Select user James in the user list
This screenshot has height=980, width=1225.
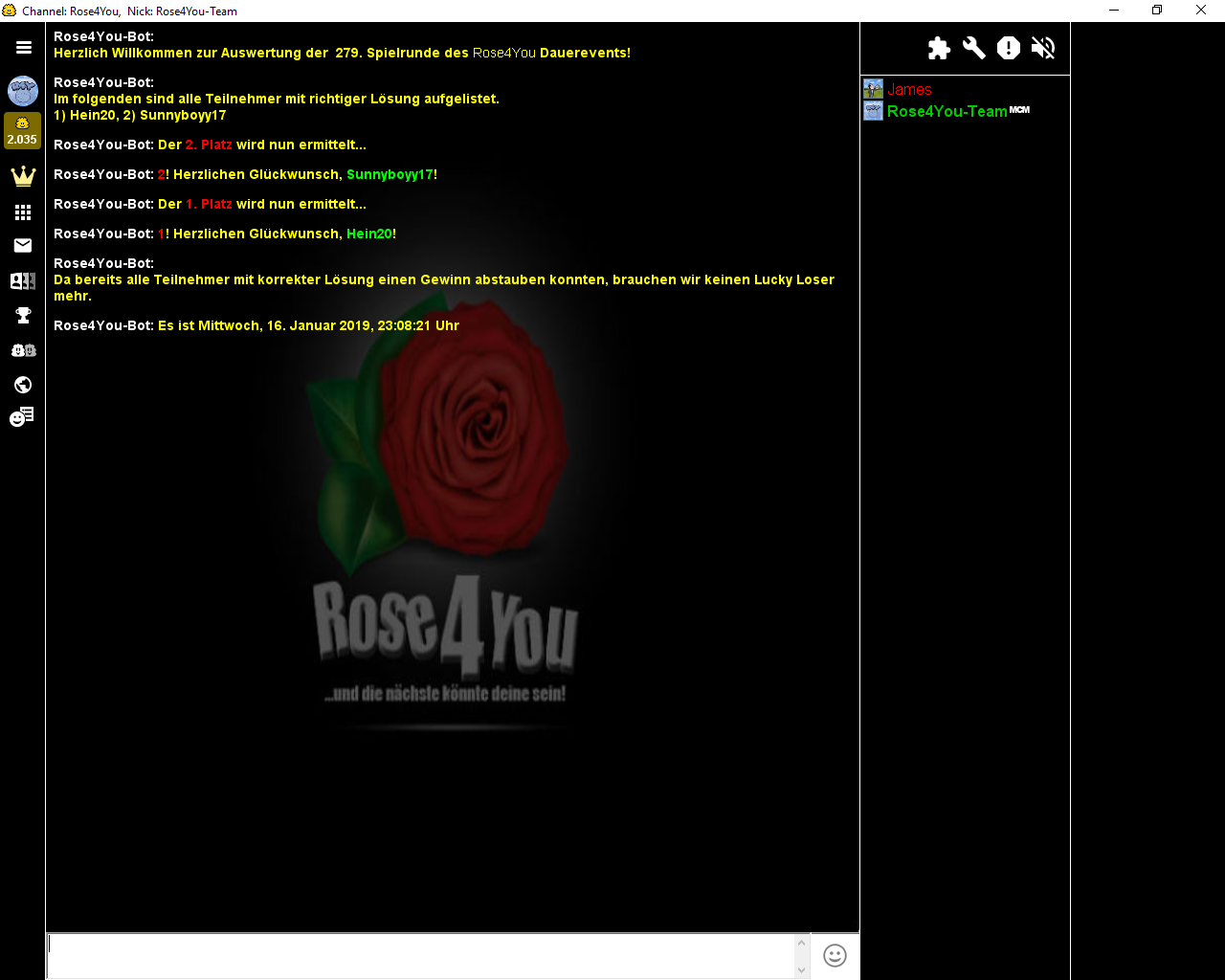coord(909,90)
